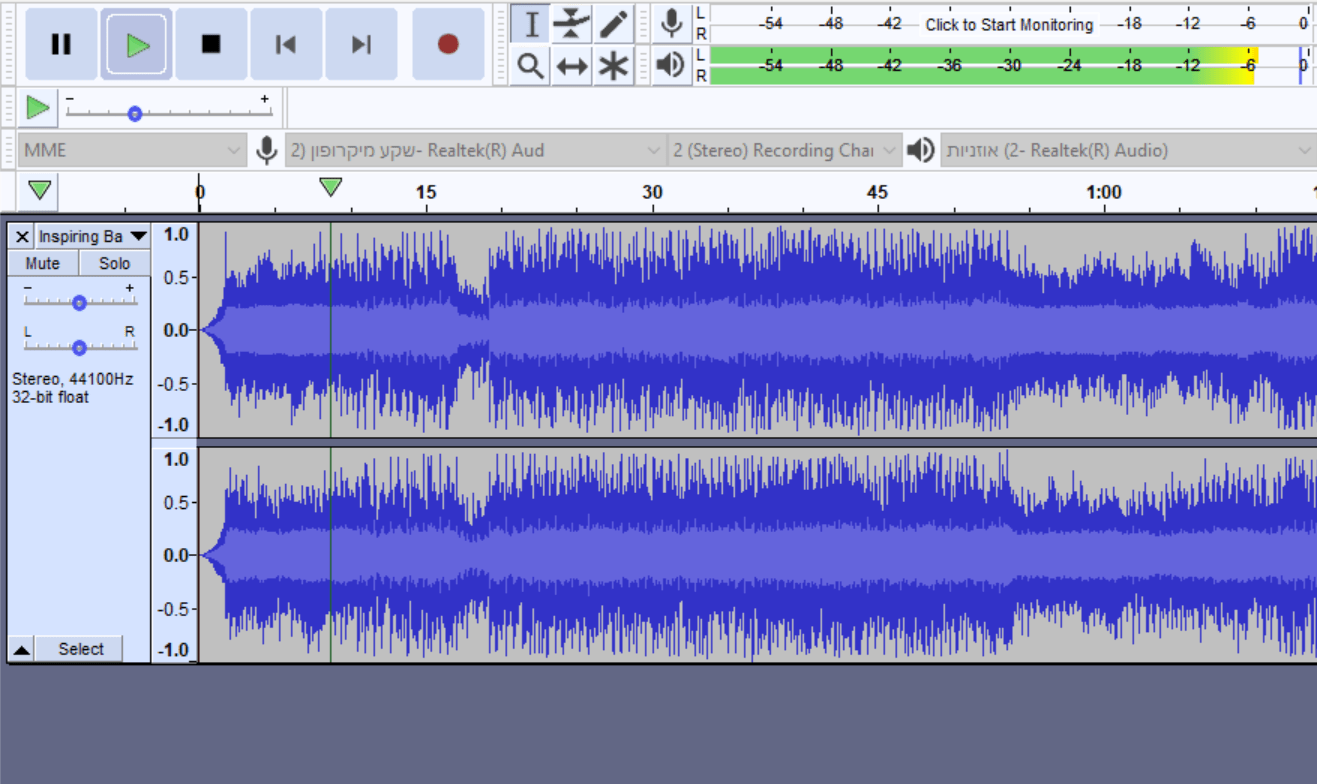Adjust the track L/R pan slider

tap(79, 346)
